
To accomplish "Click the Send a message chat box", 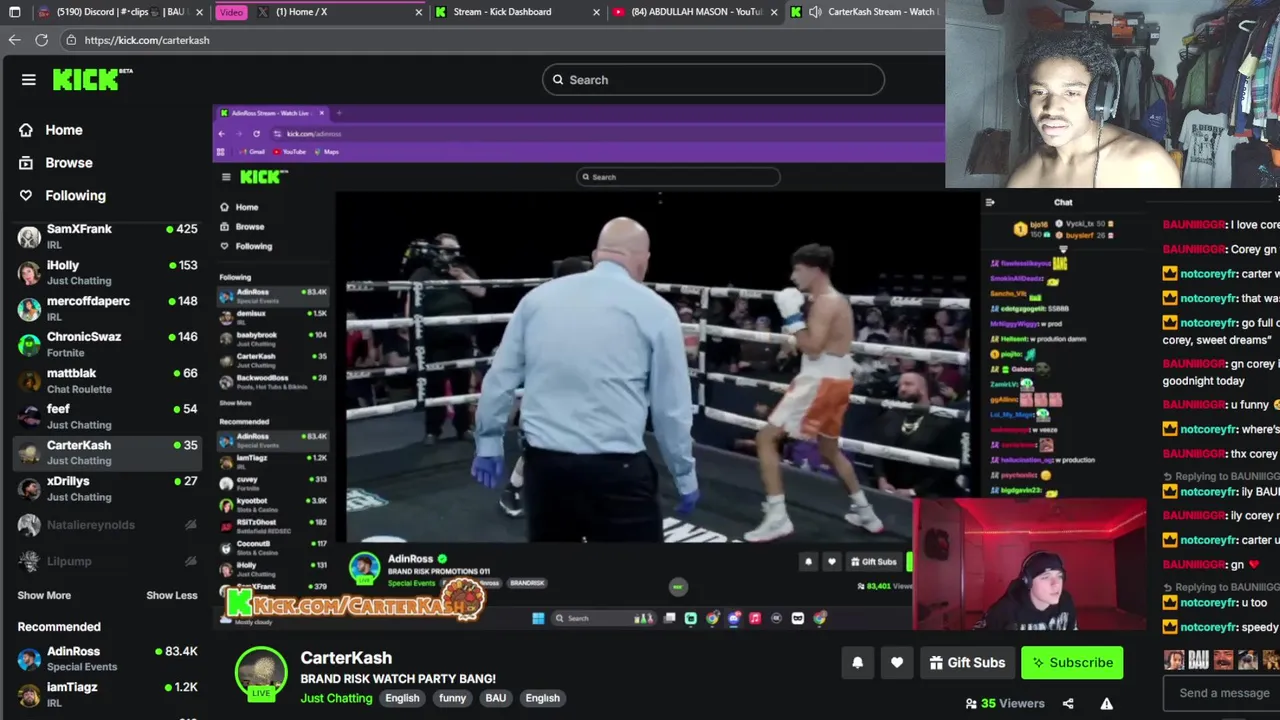I will click(1223, 693).
